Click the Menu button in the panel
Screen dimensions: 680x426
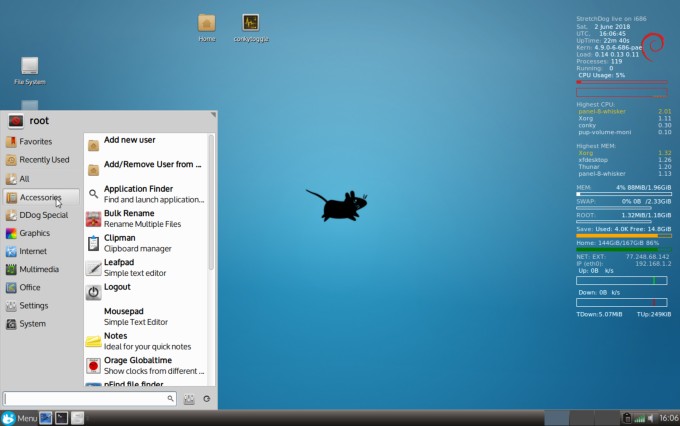click(20, 418)
